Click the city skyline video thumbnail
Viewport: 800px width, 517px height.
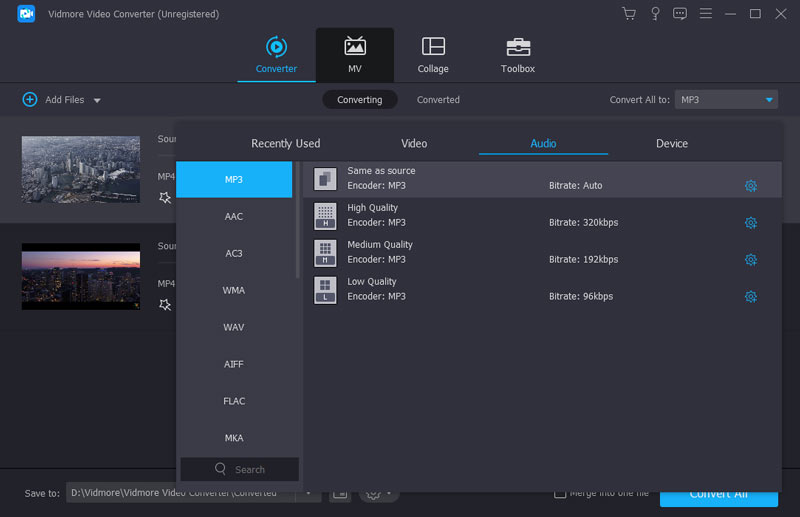(81, 169)
